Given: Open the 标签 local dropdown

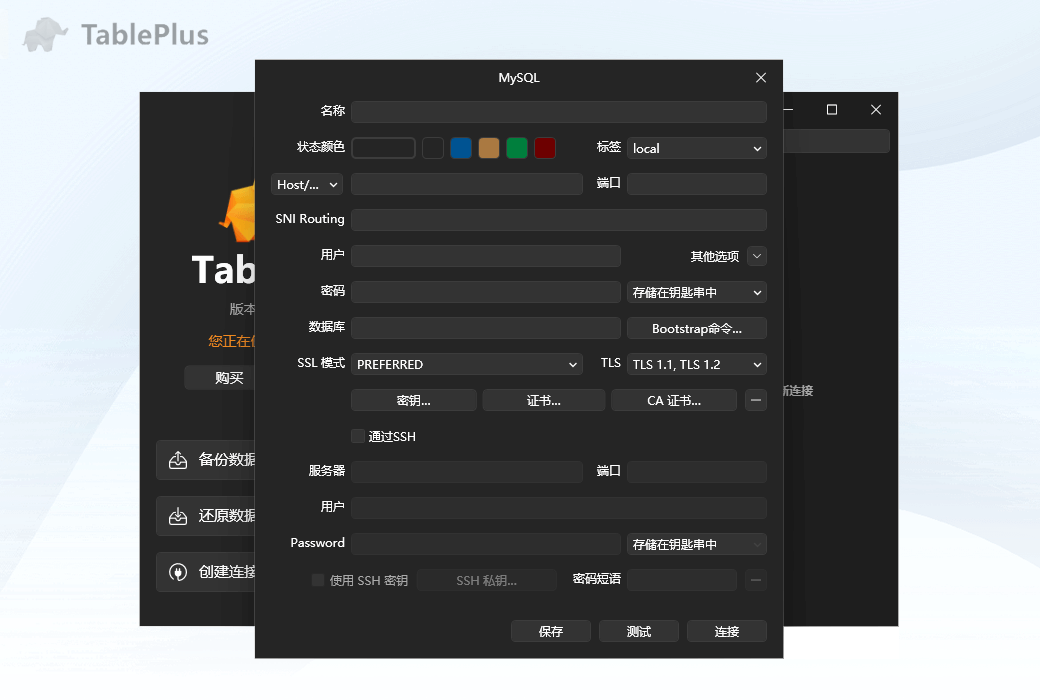Looking at the screenshot, I should pos(696,147).
